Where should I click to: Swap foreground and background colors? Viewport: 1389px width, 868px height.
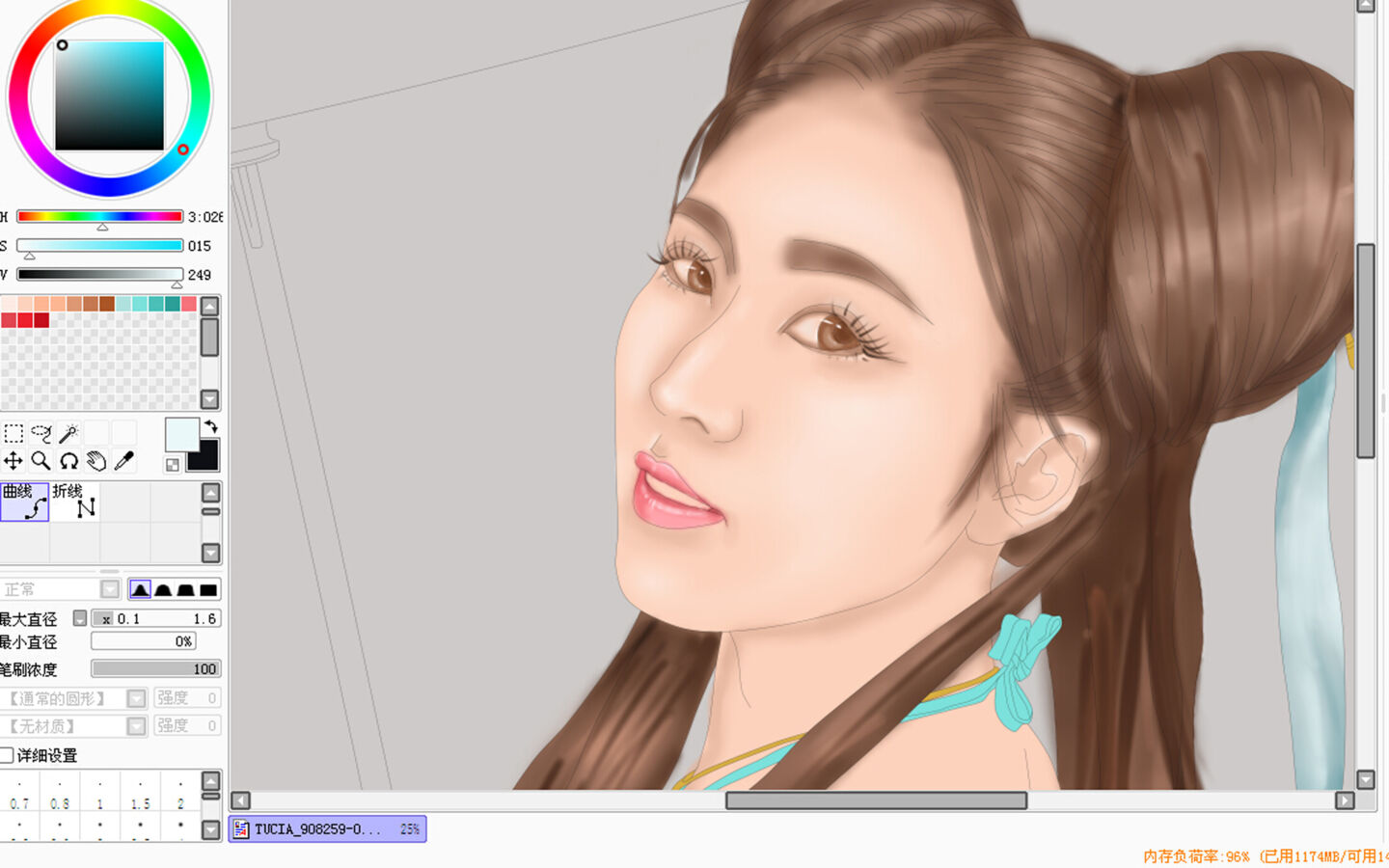[x=210, y=426]
